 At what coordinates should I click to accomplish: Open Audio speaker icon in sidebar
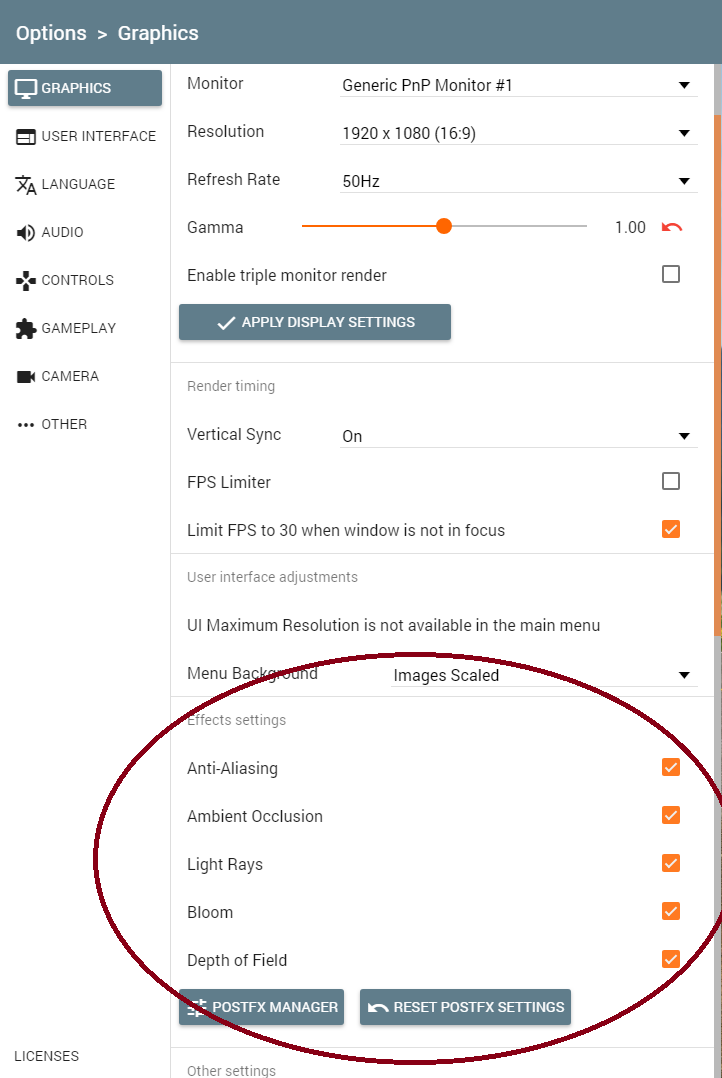(26, 232)
